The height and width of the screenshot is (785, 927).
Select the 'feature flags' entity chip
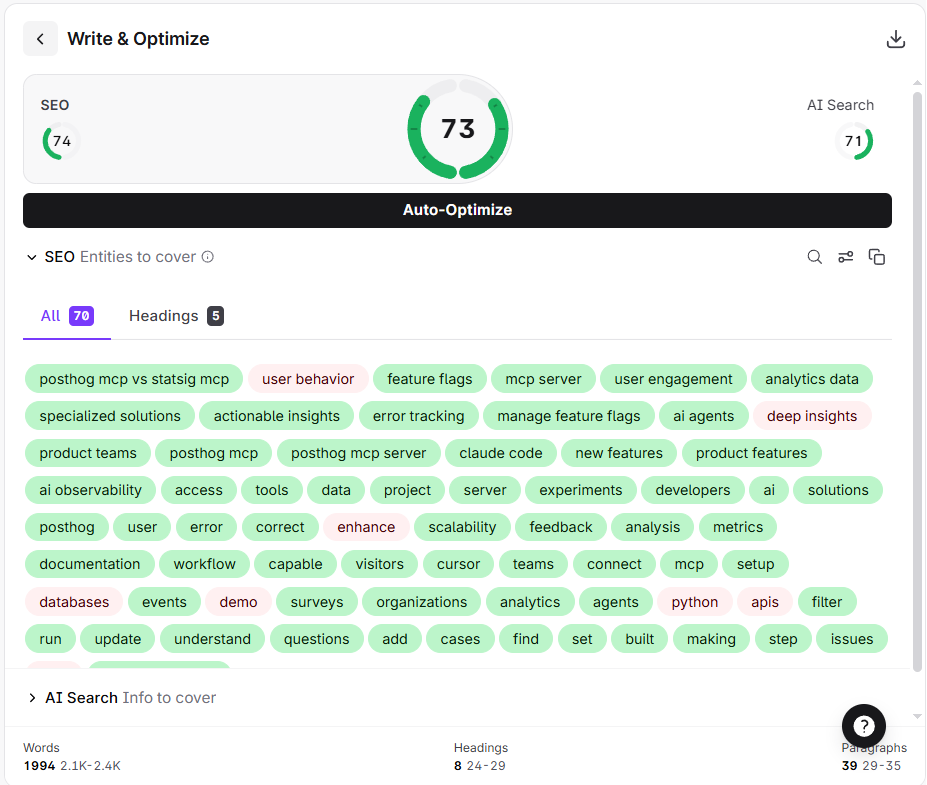click(430, 379)
